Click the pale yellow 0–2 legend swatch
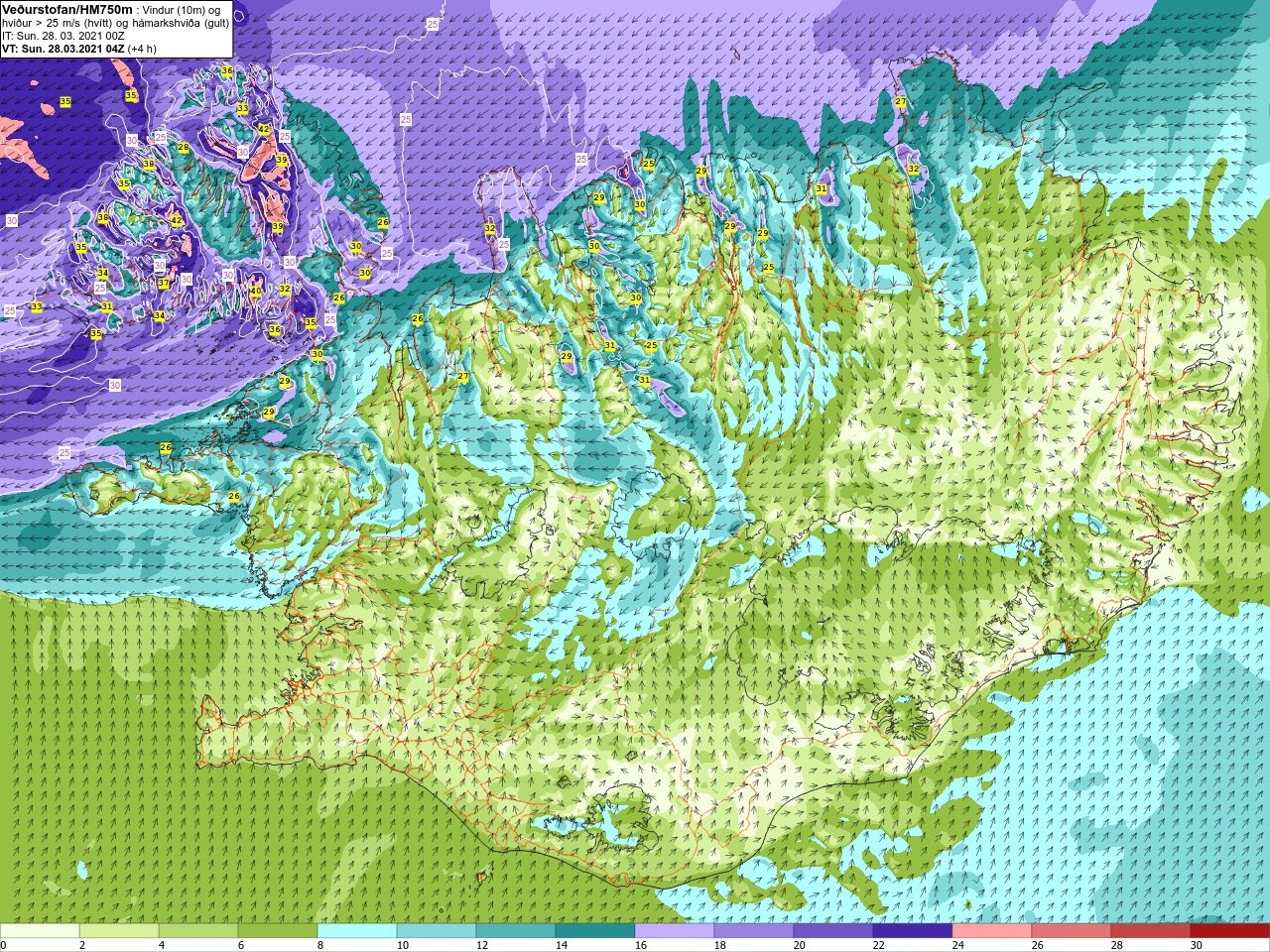 [40, 931]
